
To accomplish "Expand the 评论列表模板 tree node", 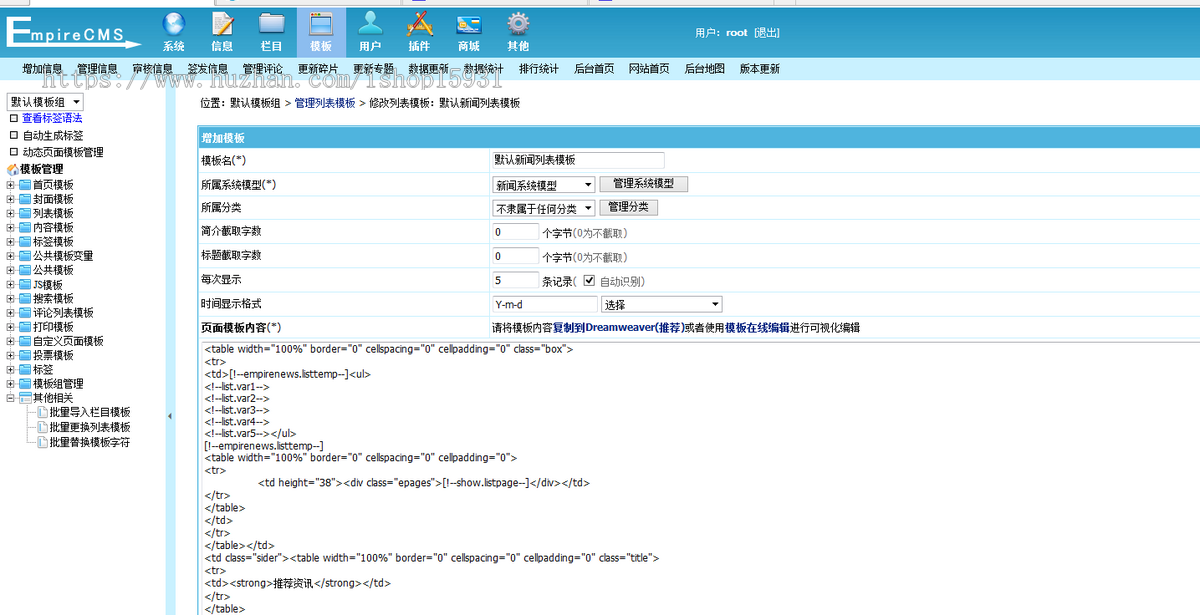I will coord(11,313).
